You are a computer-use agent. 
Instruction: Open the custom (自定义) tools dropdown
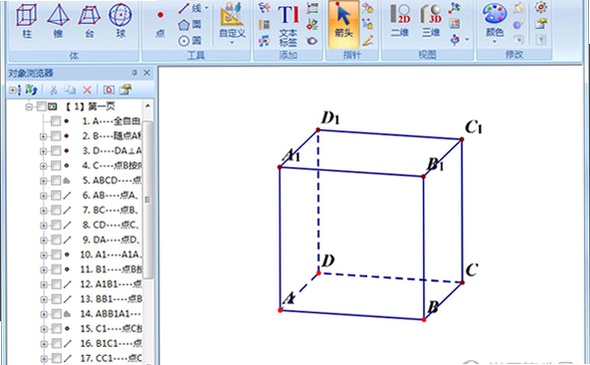[x=232, y=23]
